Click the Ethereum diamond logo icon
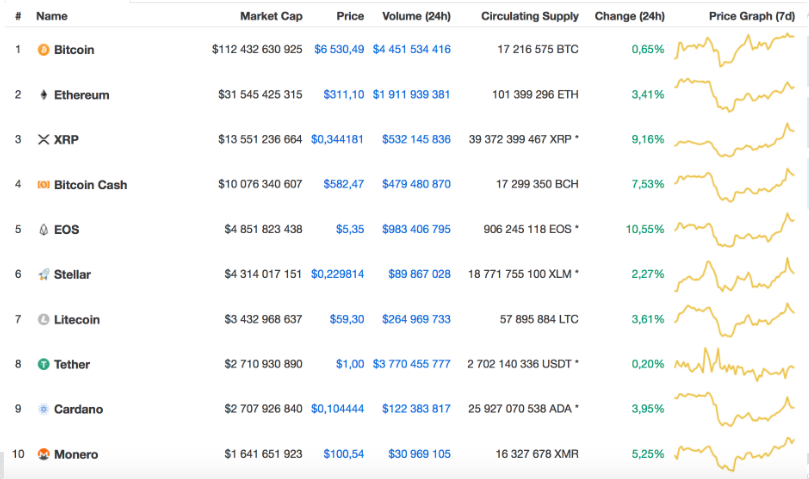The image size is (809, 479). tap(43, 94)
